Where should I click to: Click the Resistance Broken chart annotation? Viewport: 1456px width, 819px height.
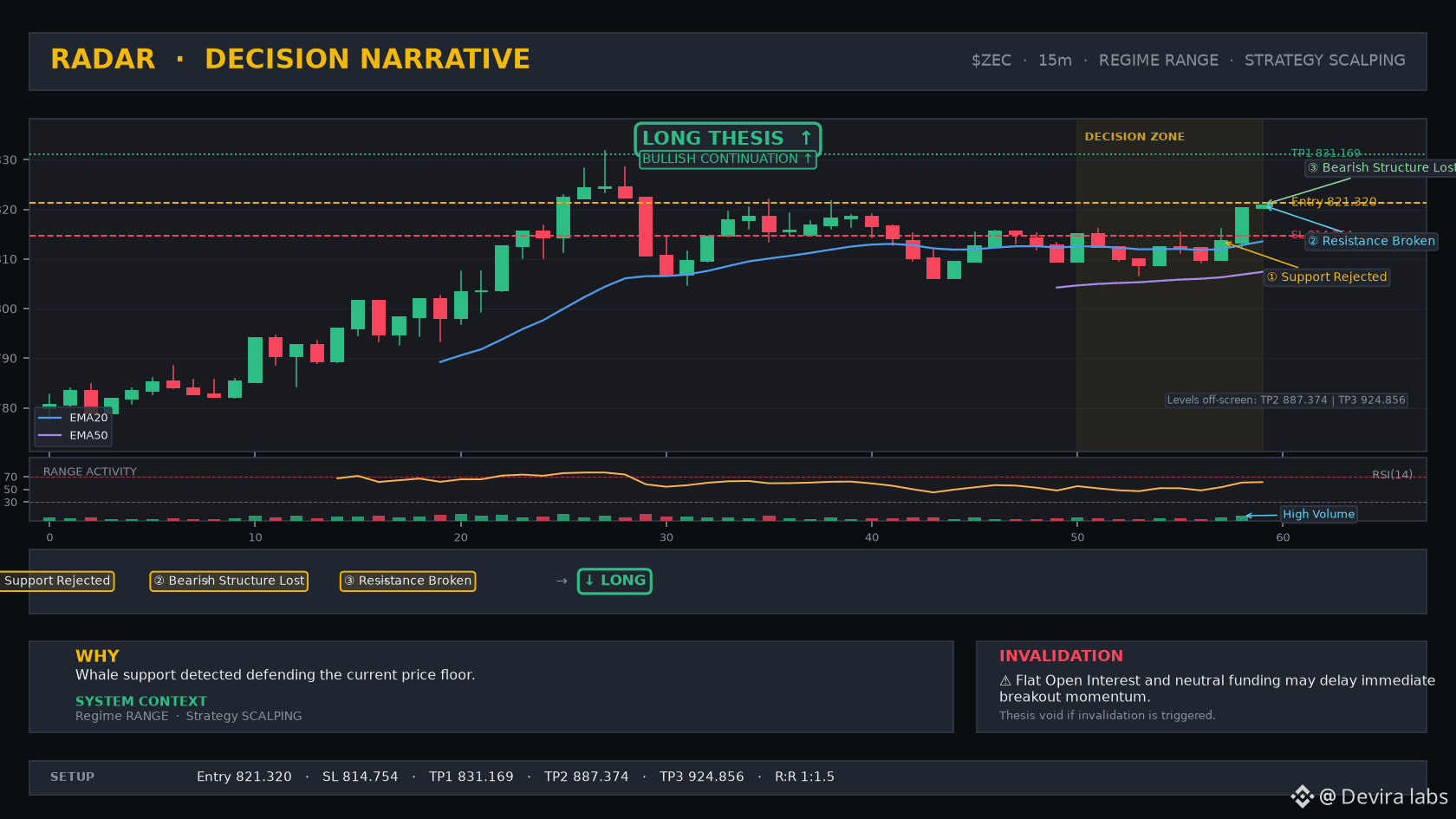point(1371,241)
